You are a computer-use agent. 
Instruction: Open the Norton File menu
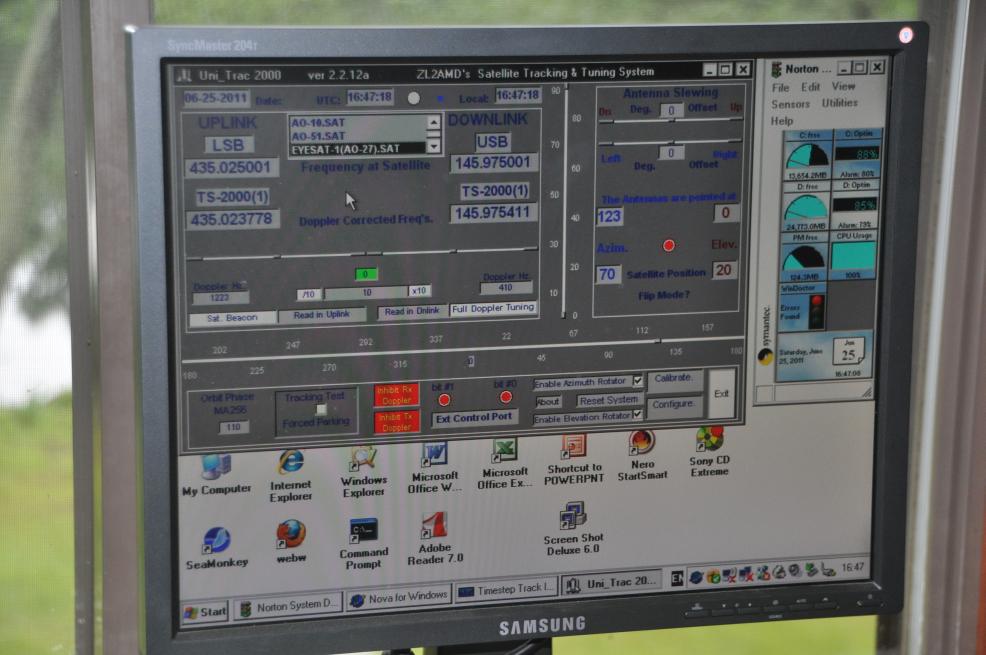pyautogui.click(x=780, y=87)
